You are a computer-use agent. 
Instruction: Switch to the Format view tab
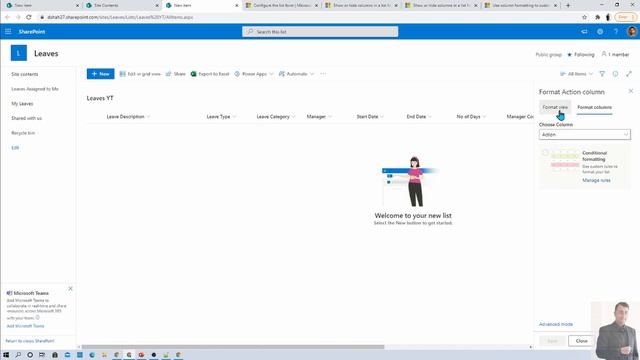pos(555,107)
